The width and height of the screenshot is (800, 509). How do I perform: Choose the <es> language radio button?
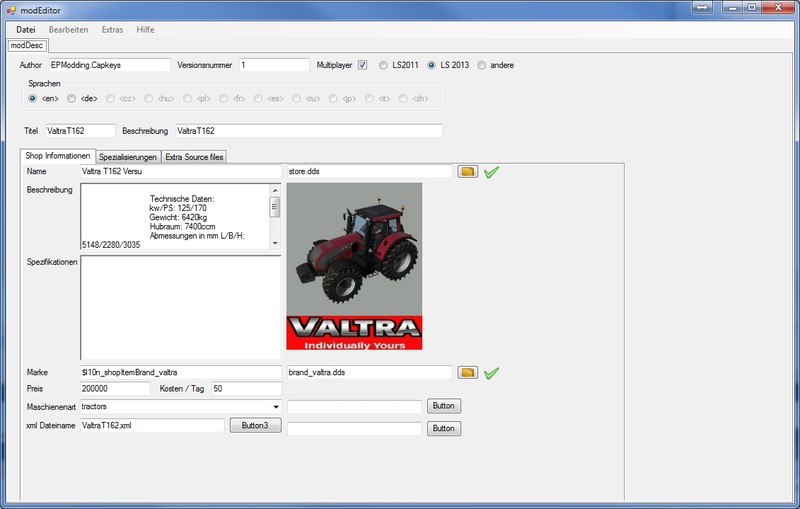tap(258, 98)
